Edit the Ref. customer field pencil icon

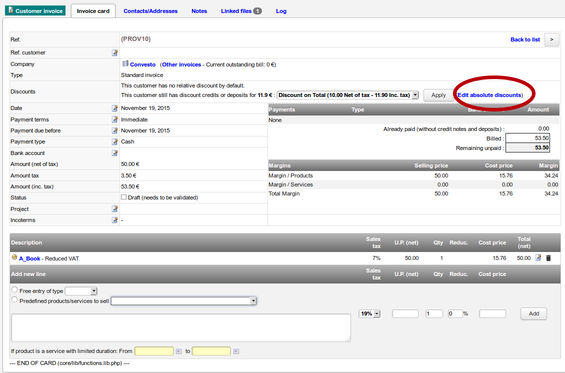coord(115,53)
